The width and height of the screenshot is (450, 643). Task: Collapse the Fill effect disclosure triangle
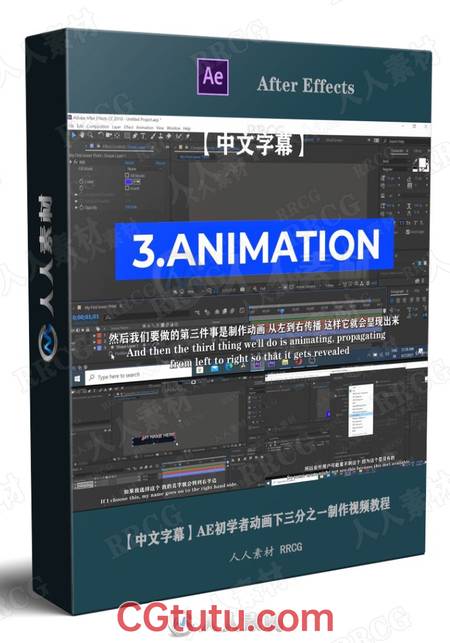(71, 162)
